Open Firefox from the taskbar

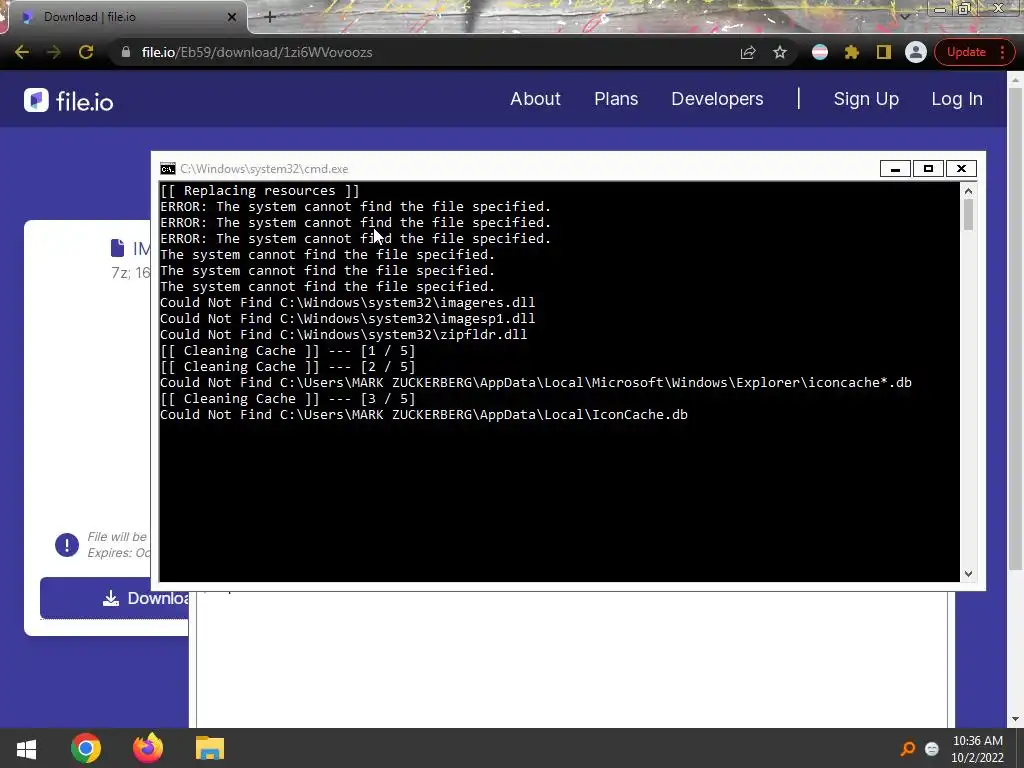click(x=148, y=748)
